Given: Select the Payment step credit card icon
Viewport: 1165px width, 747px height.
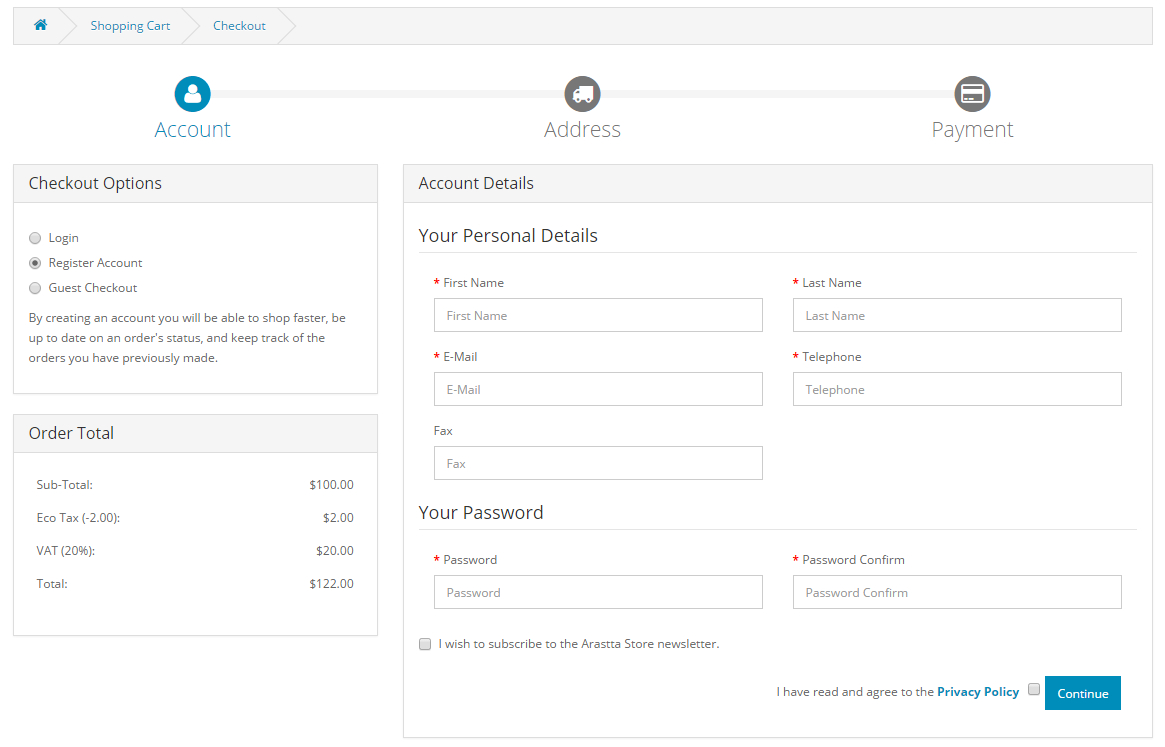Looking at the screenshot, I should pos(973,94).
